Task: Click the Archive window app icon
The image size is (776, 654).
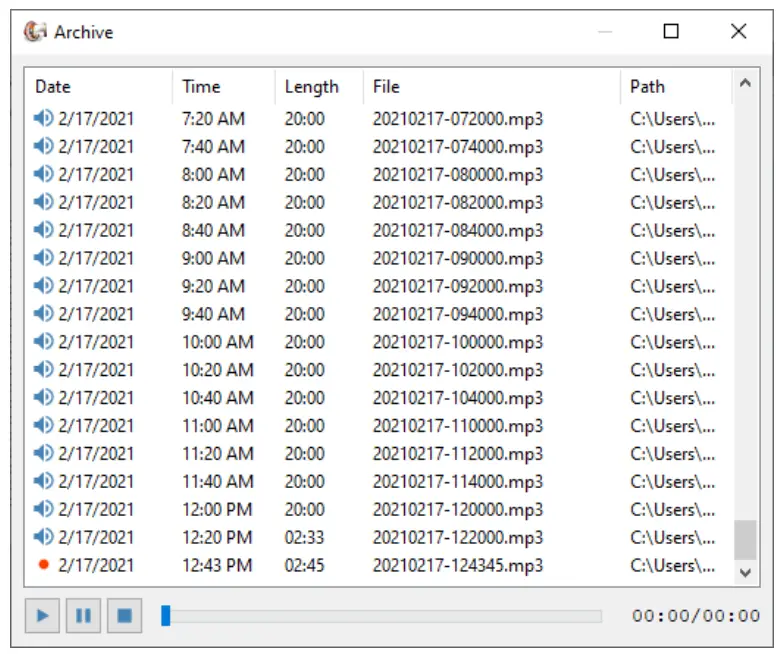Action: coord(35,32)
